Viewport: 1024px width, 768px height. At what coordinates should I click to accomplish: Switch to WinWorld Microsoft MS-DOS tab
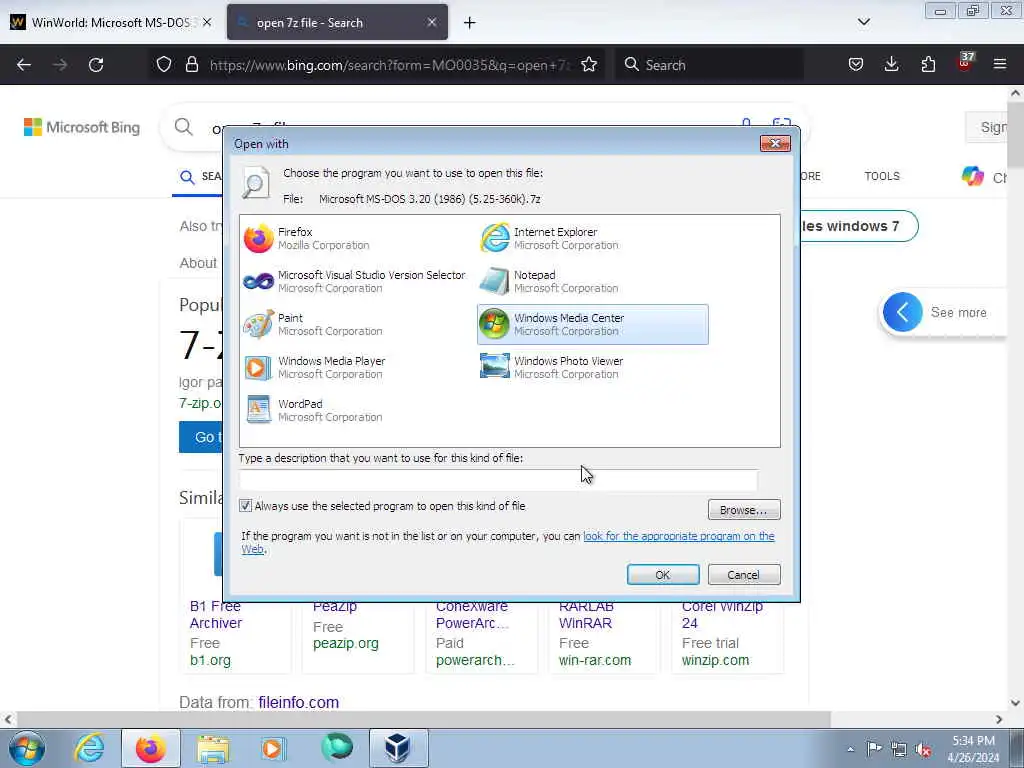point(111,22)
